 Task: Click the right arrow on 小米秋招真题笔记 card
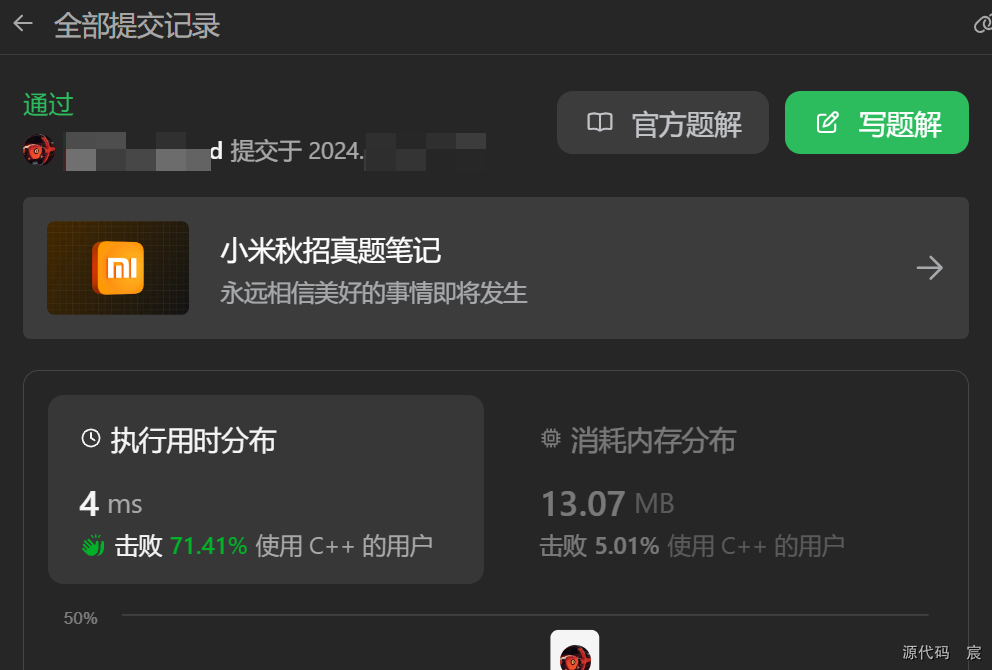click(929, 268)
